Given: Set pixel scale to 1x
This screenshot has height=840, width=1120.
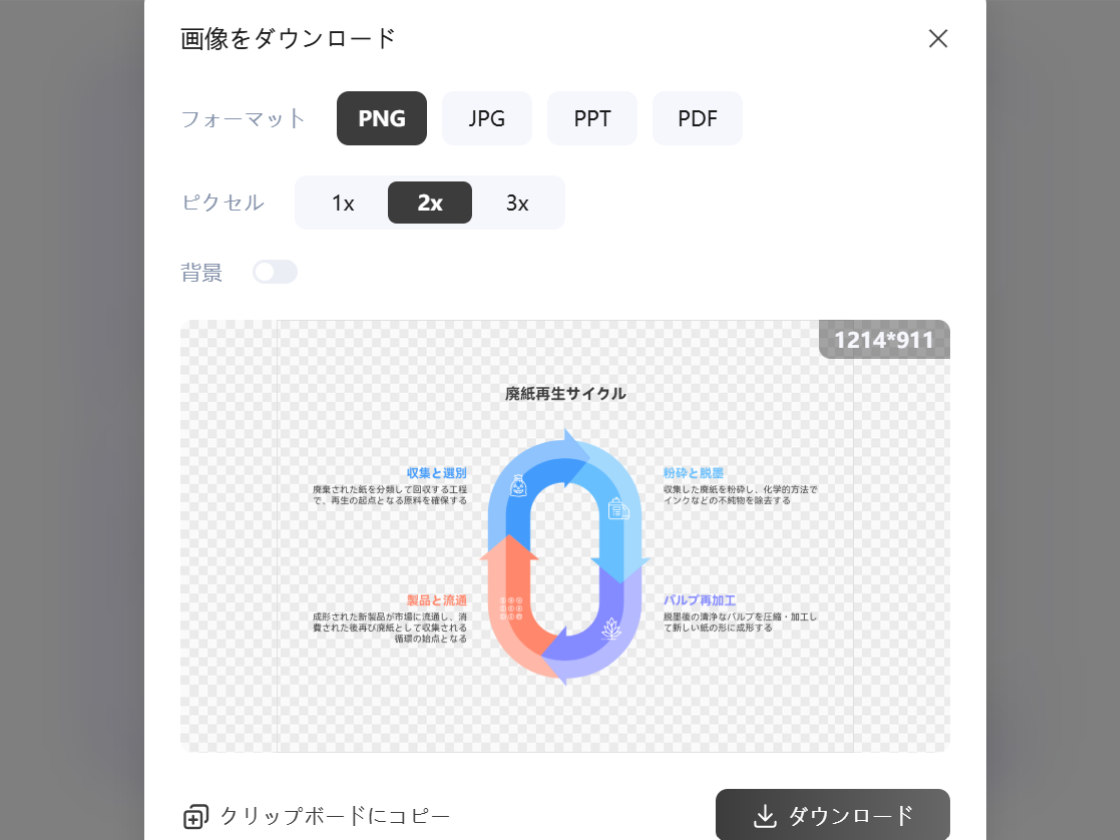Looking at the screenshot, I should coord(343,203).
